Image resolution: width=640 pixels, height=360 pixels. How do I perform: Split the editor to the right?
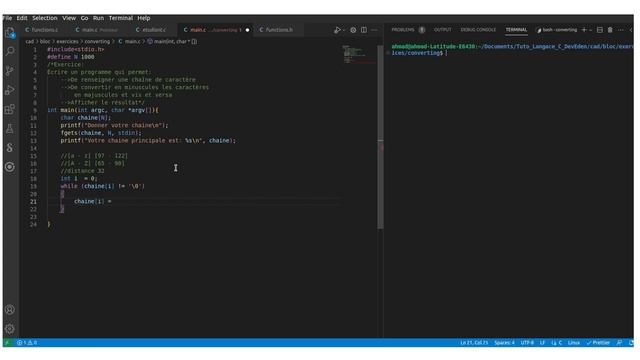click(364, 30)
